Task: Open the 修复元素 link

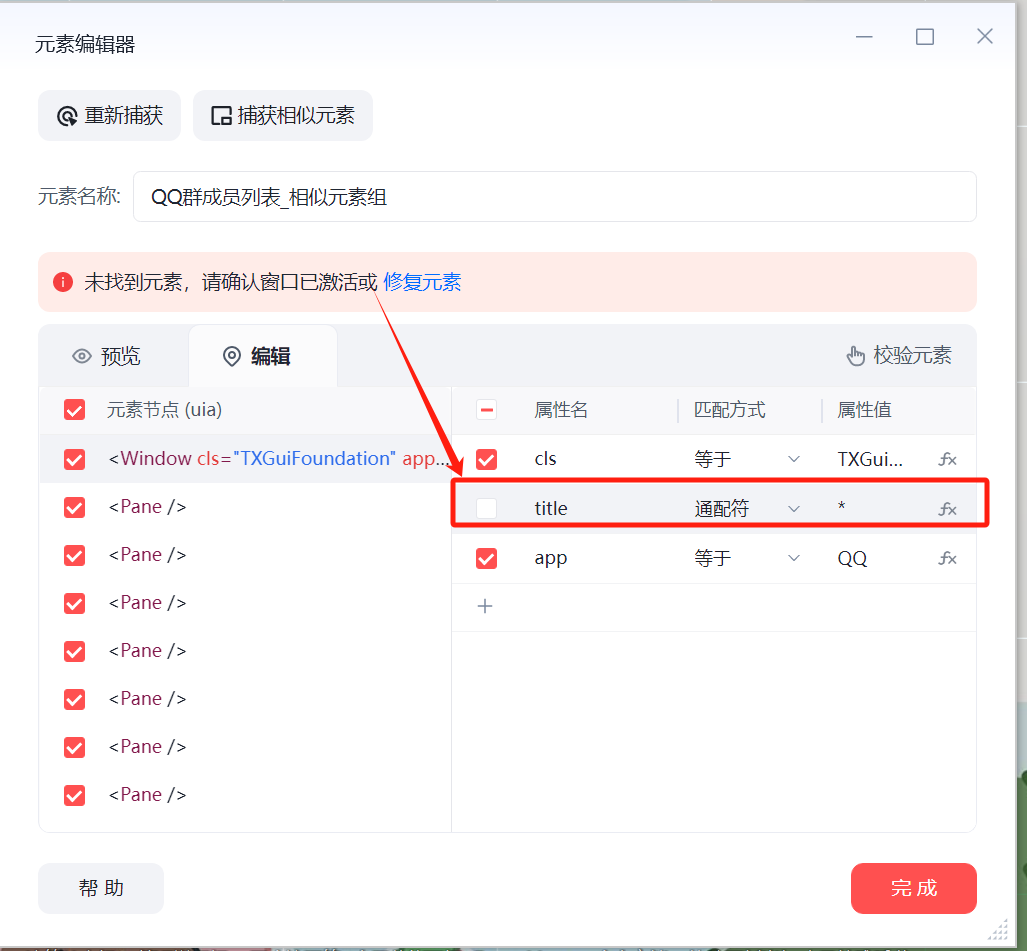Action: [422, 282]
